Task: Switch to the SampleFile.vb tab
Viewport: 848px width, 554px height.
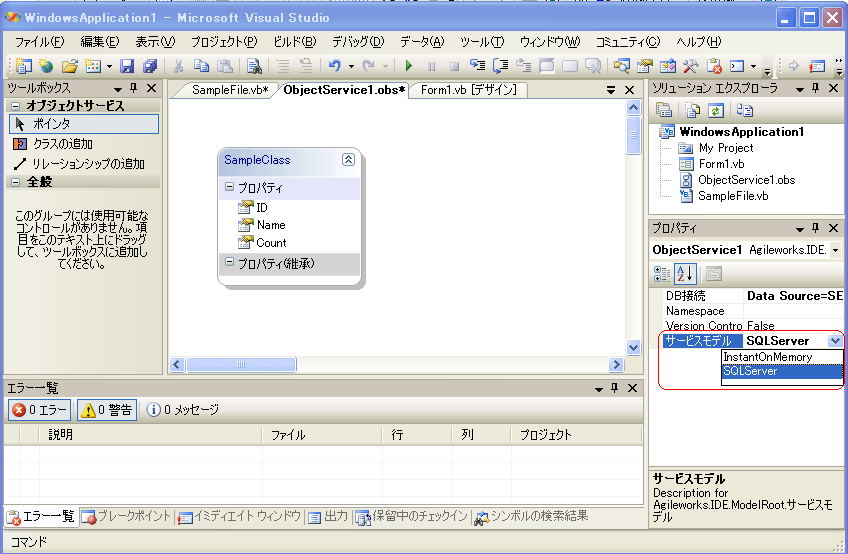Action: click(230, 90)
